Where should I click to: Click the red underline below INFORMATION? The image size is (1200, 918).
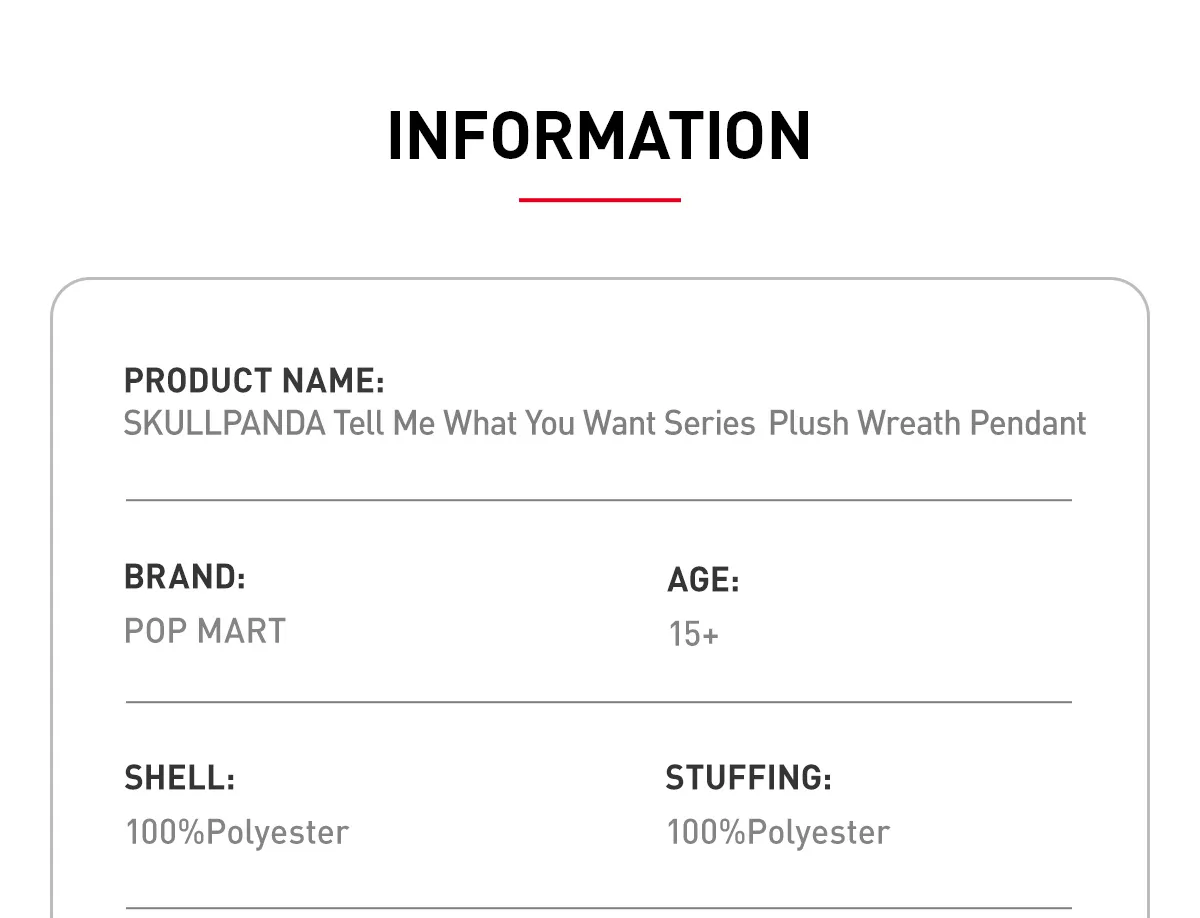600,200
